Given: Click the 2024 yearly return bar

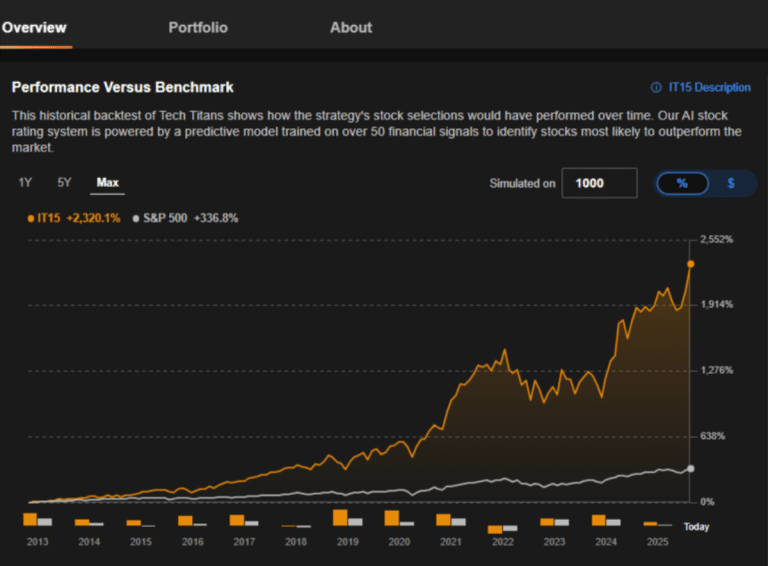Looking at the screenshot, I should click(x=598, y=520).
